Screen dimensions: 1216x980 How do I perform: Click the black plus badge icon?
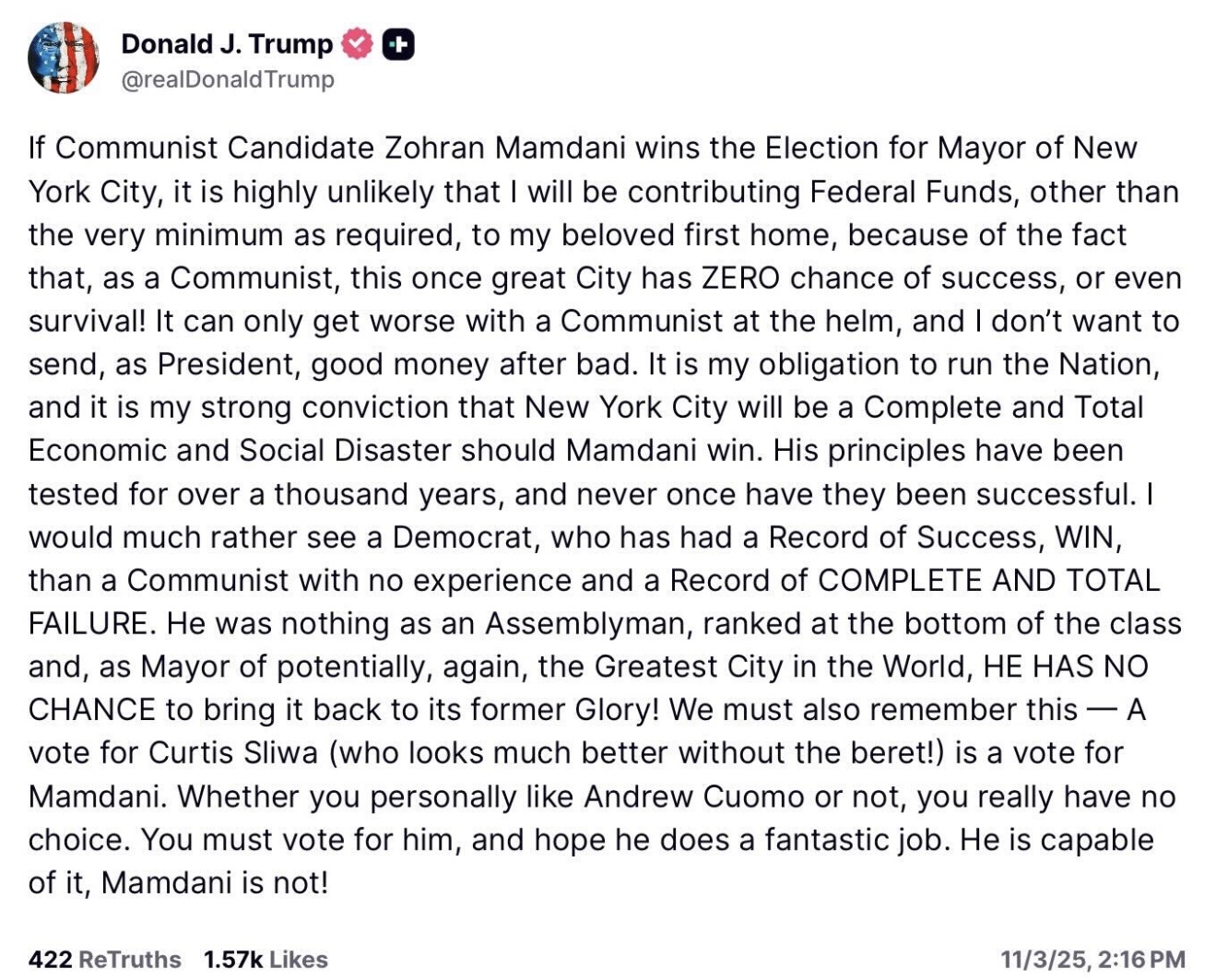click(397, 44)
